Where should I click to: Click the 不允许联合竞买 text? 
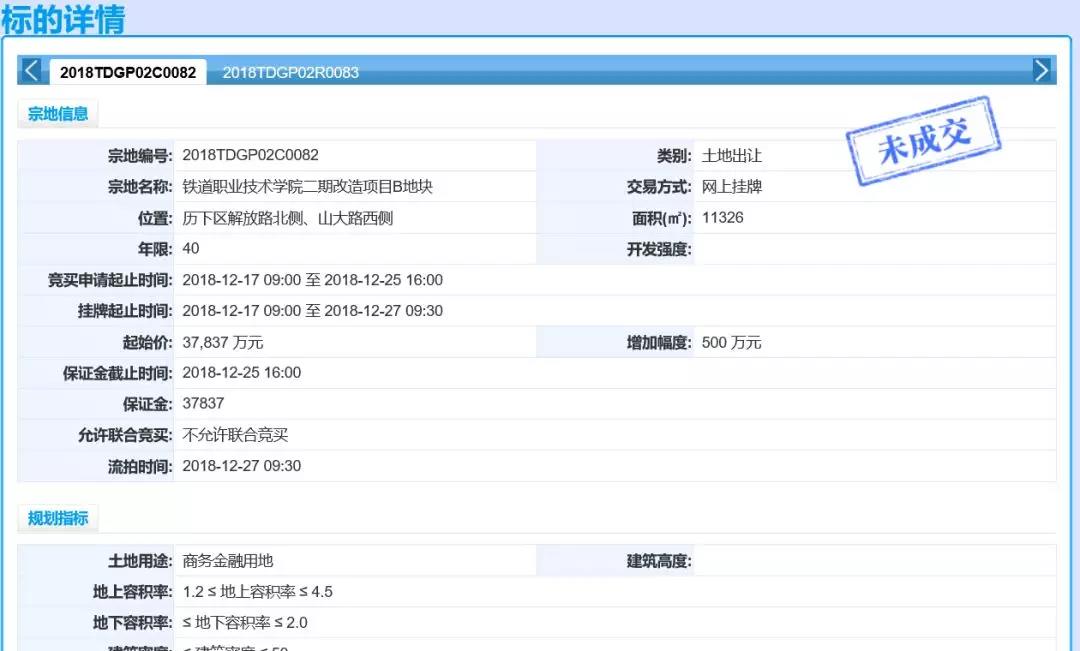tap(236, 435)
